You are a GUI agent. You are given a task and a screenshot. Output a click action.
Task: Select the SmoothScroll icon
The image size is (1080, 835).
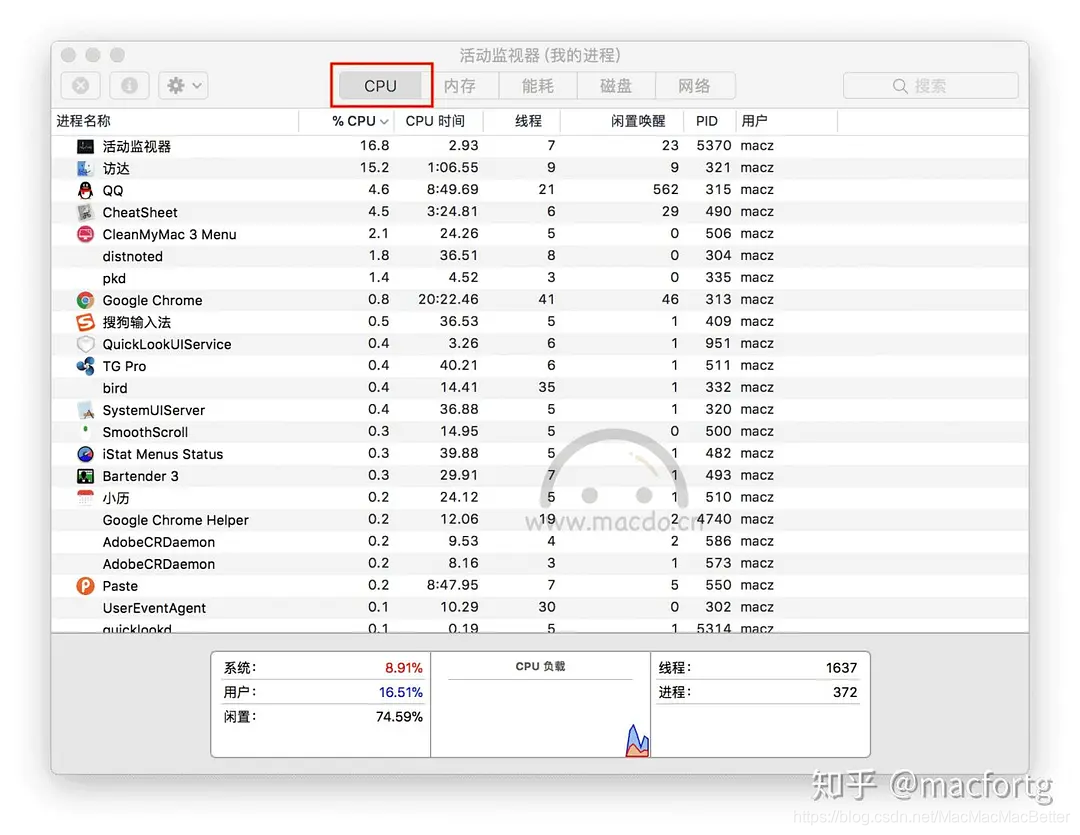click(x=85, y=432)
